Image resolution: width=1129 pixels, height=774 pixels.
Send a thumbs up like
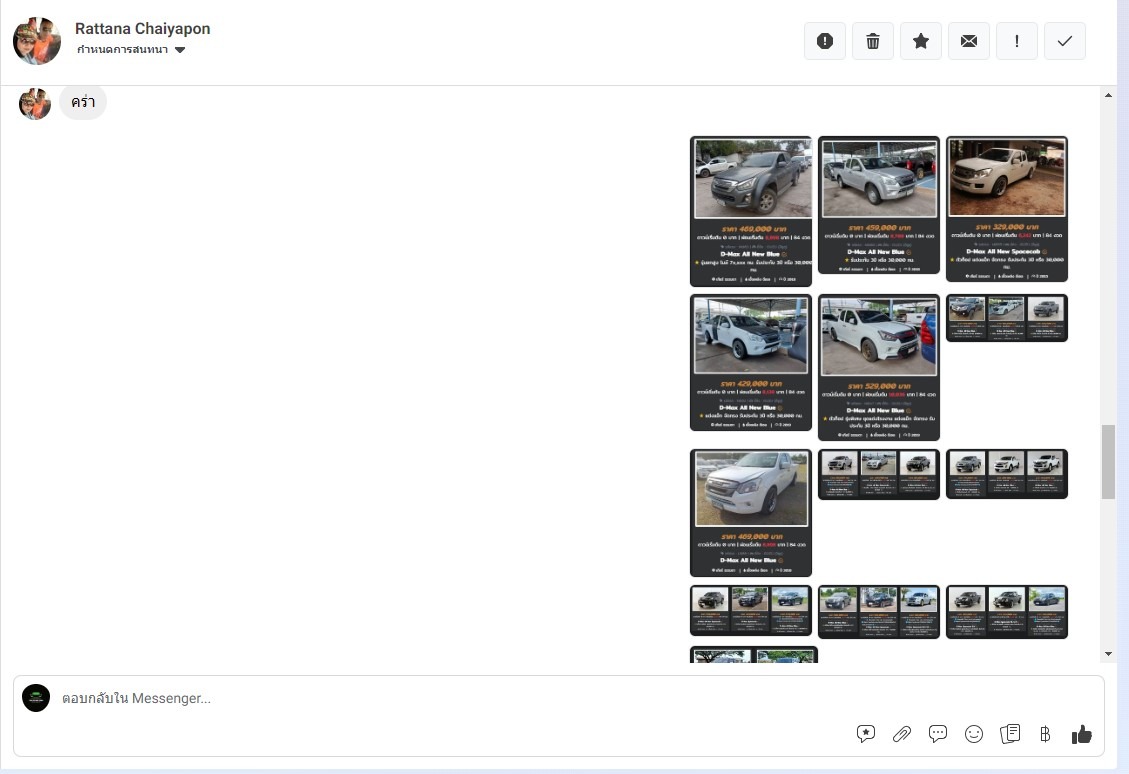1082,734
